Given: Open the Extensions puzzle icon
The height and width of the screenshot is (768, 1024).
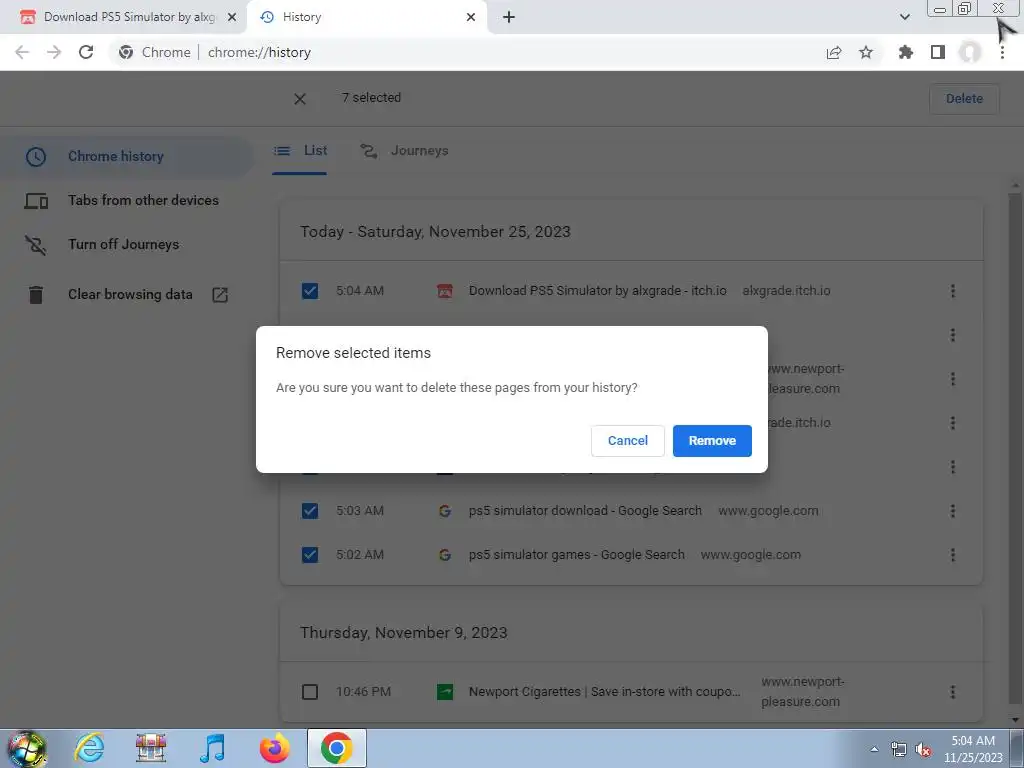Looking at the screenshot, I should pos(906,52).
